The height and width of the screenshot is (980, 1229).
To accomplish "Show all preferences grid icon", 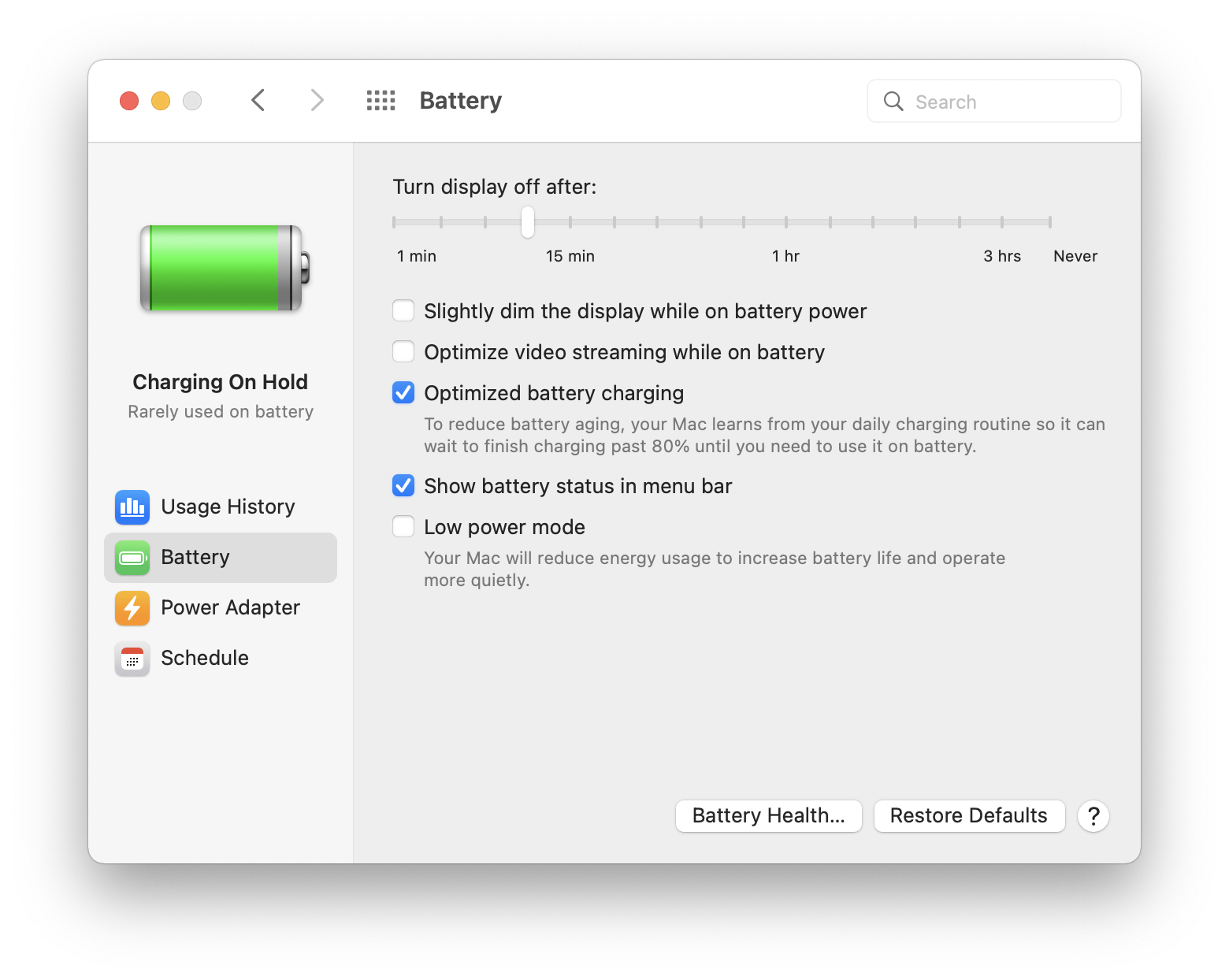I will click(x=381, y=100).
